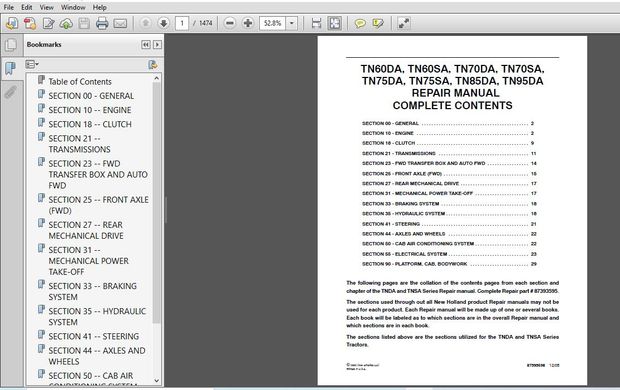Open the attachments paperclip panel icon
620x390 pixels.
click(11, 93)
